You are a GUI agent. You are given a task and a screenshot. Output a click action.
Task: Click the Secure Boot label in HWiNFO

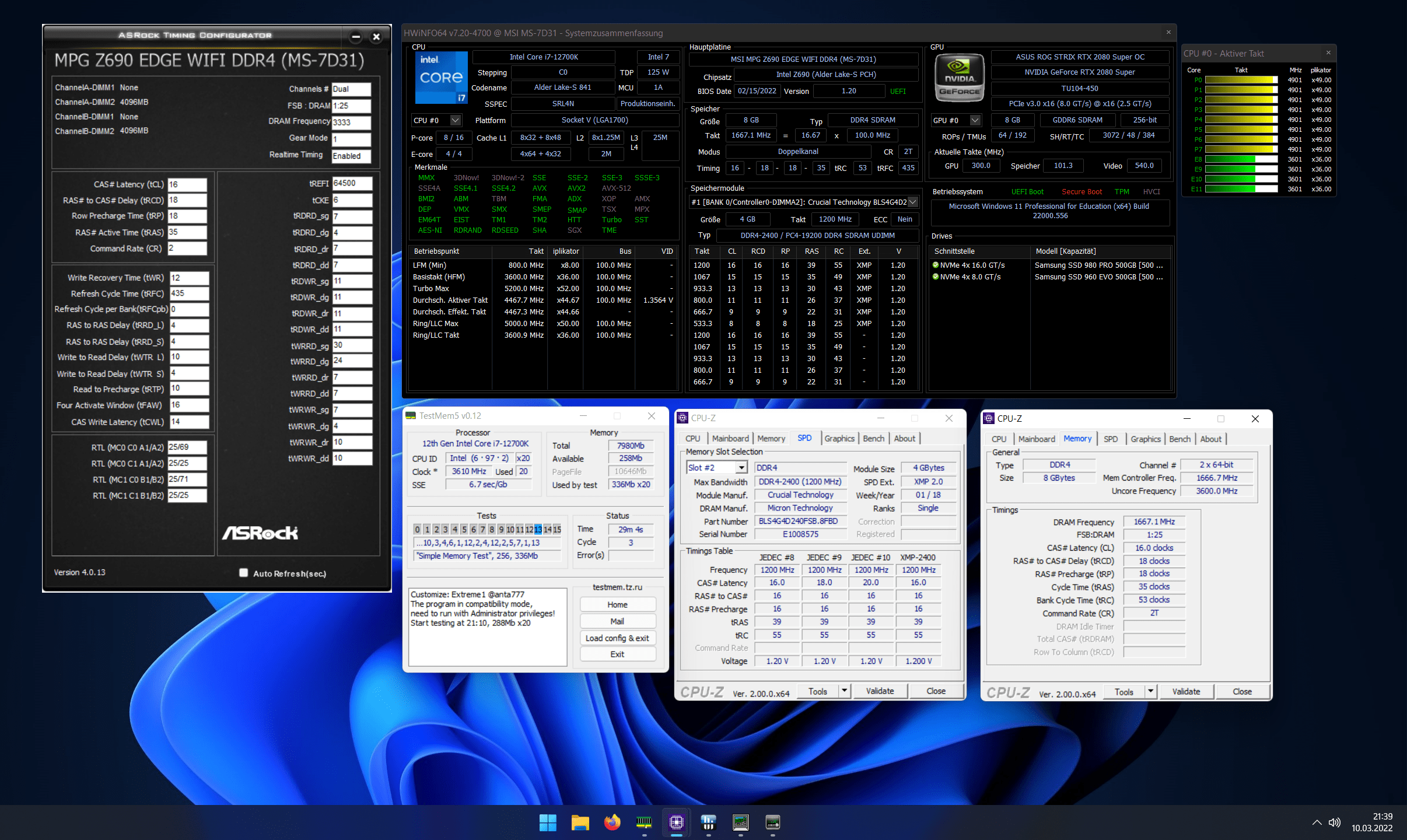[1081, 192]
